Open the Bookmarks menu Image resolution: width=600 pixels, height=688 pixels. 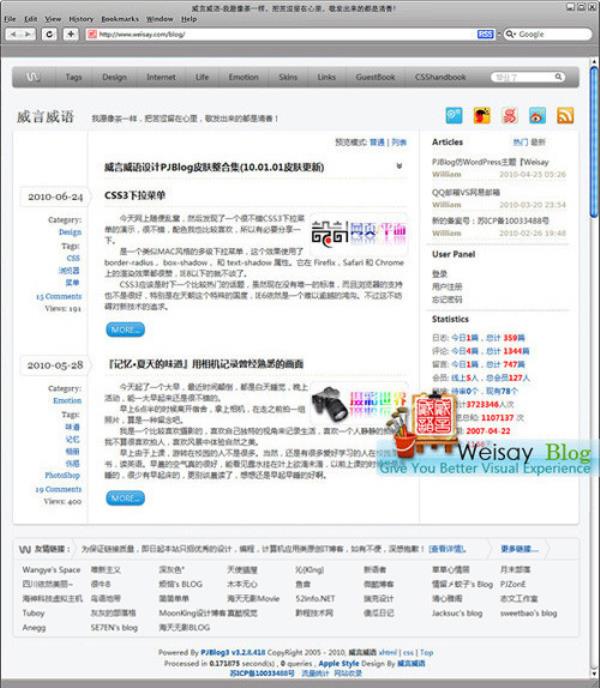click(120, 19)
